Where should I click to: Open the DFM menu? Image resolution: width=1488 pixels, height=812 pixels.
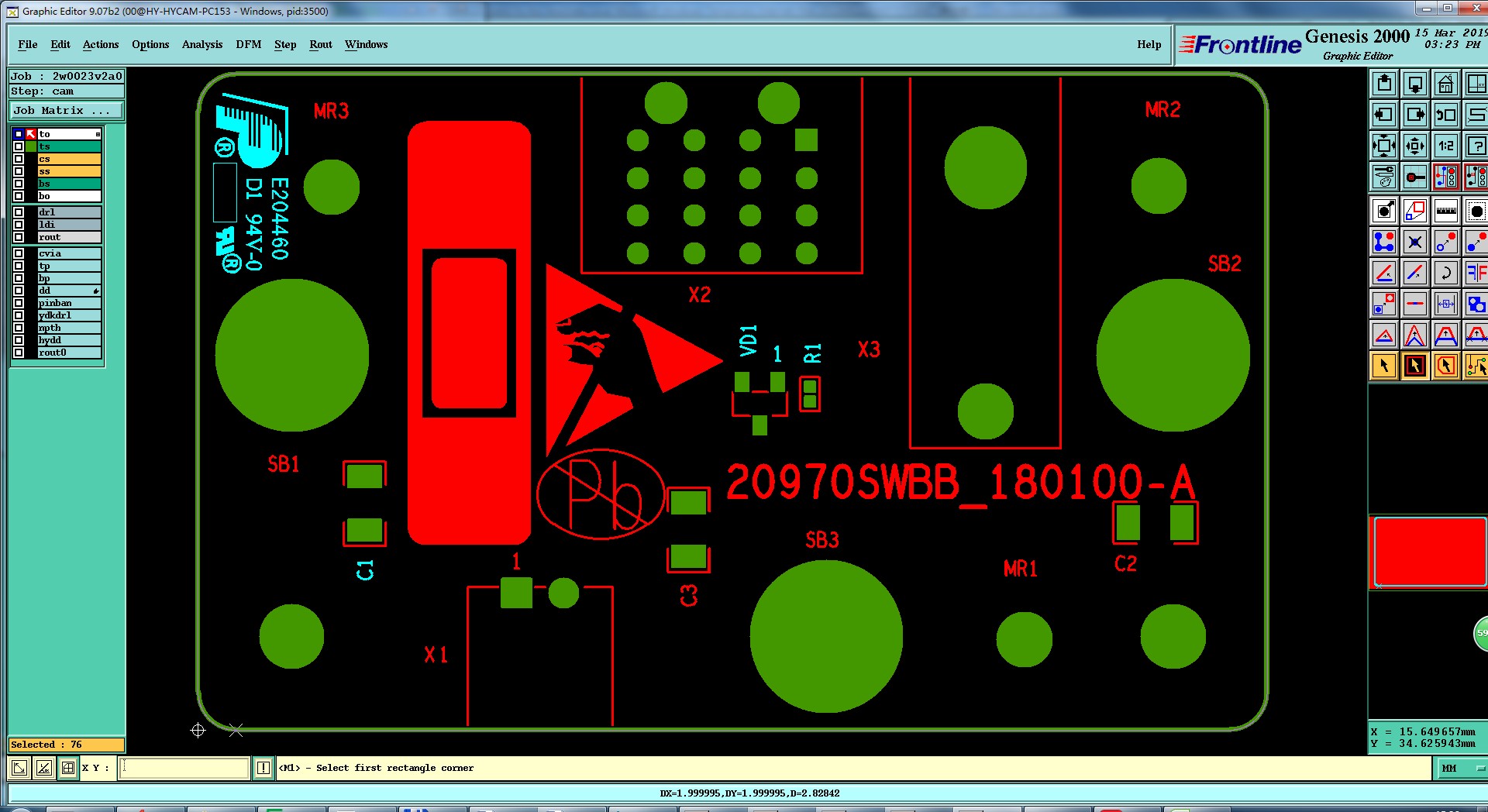[249, 44]
